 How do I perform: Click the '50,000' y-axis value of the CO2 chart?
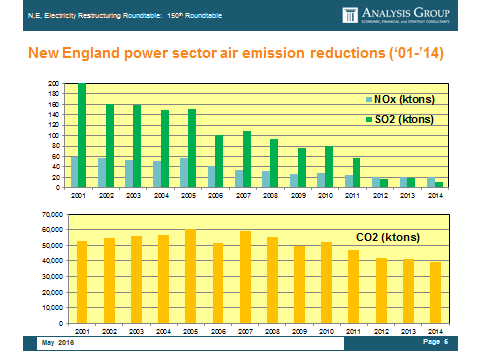point(52,245)
